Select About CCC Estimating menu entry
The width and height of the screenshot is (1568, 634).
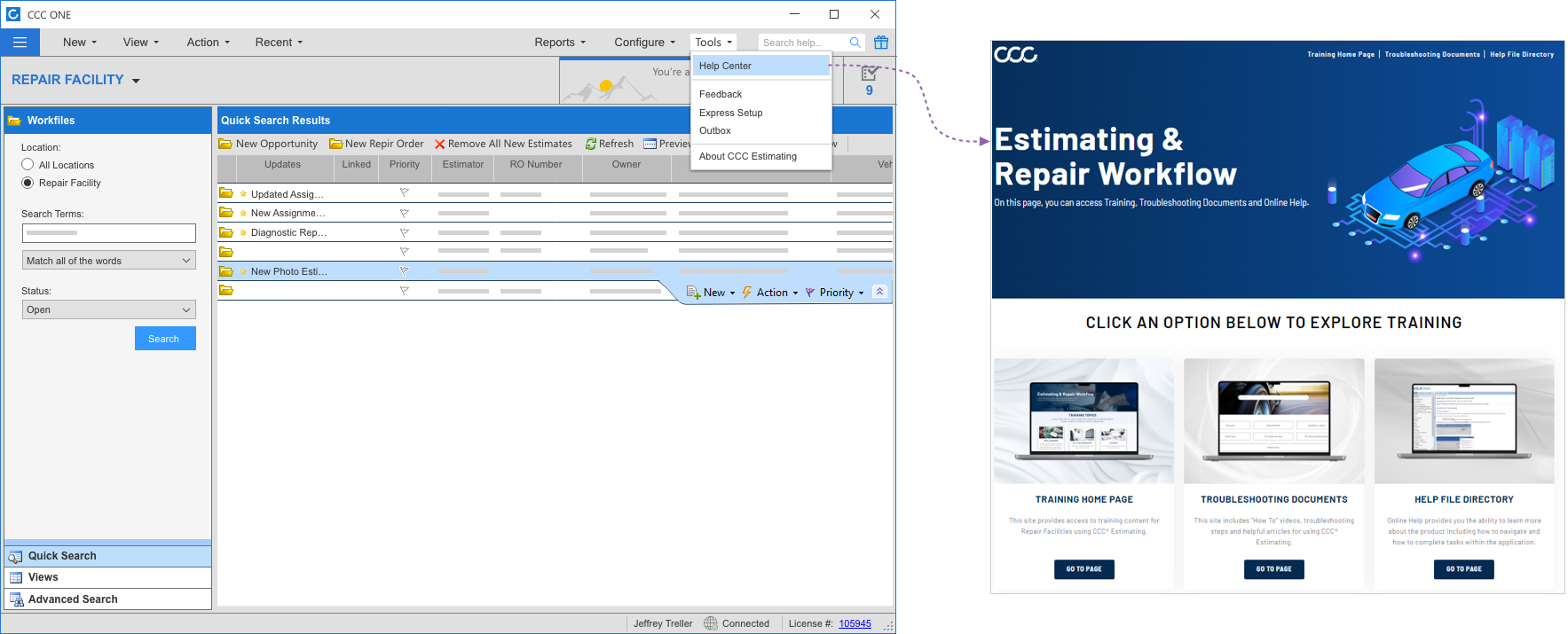click(747, 156)
